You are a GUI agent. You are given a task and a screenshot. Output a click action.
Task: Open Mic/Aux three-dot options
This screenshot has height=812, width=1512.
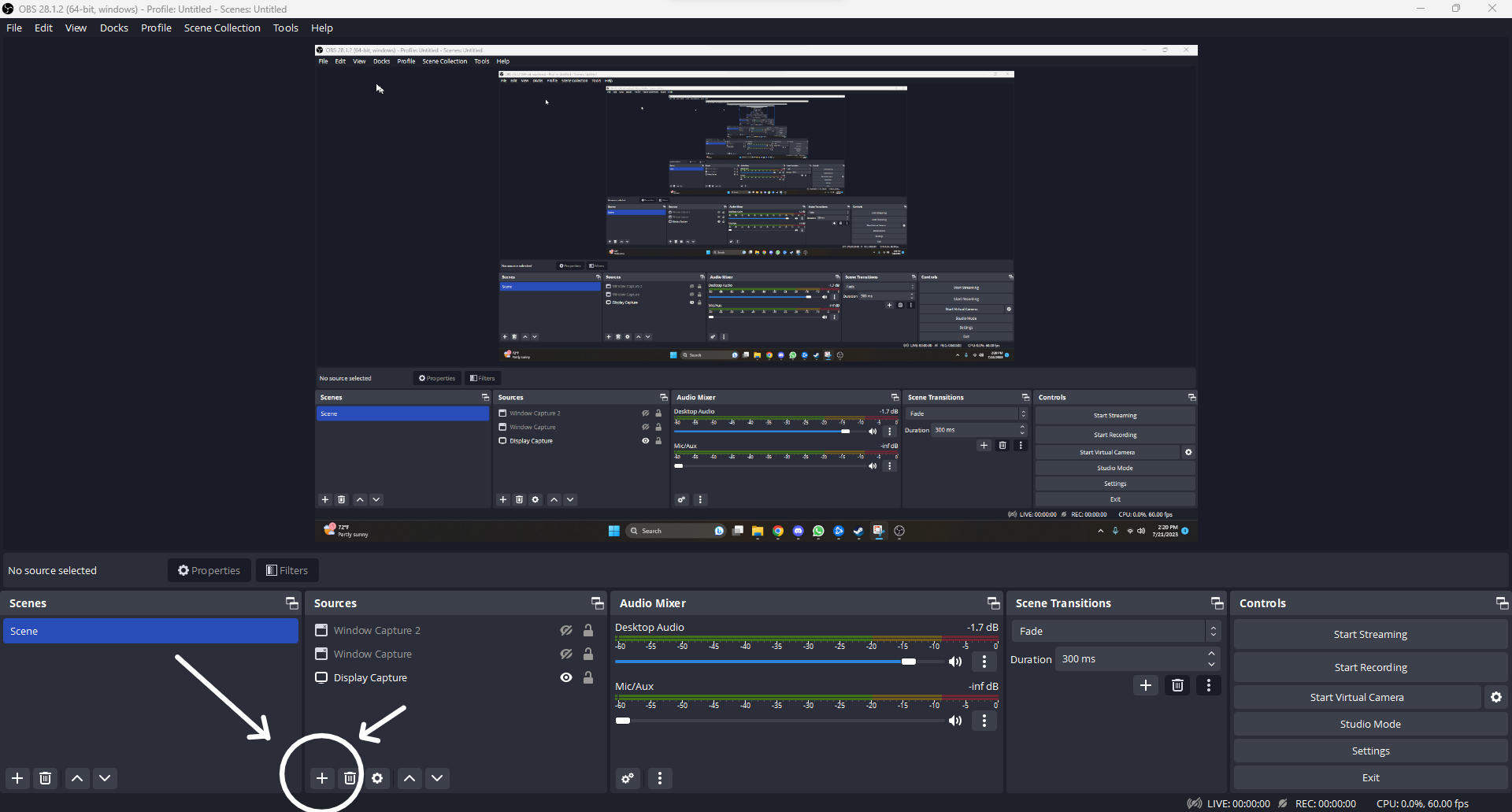click(984, 721)
